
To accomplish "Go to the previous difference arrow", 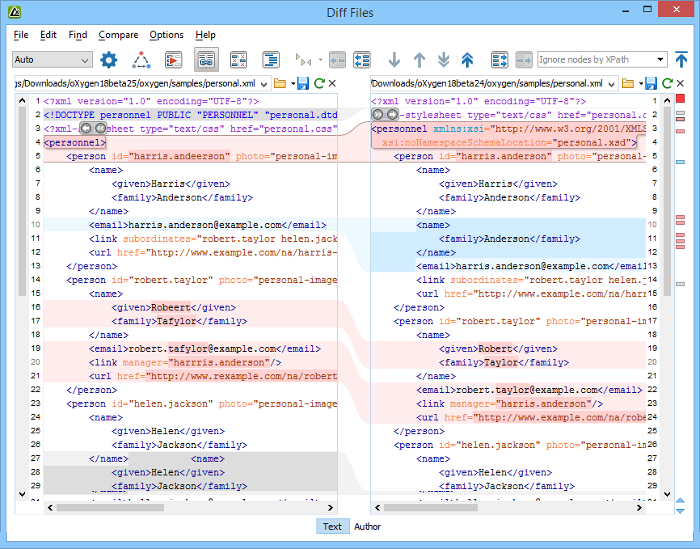I will [x=419, y=60].
